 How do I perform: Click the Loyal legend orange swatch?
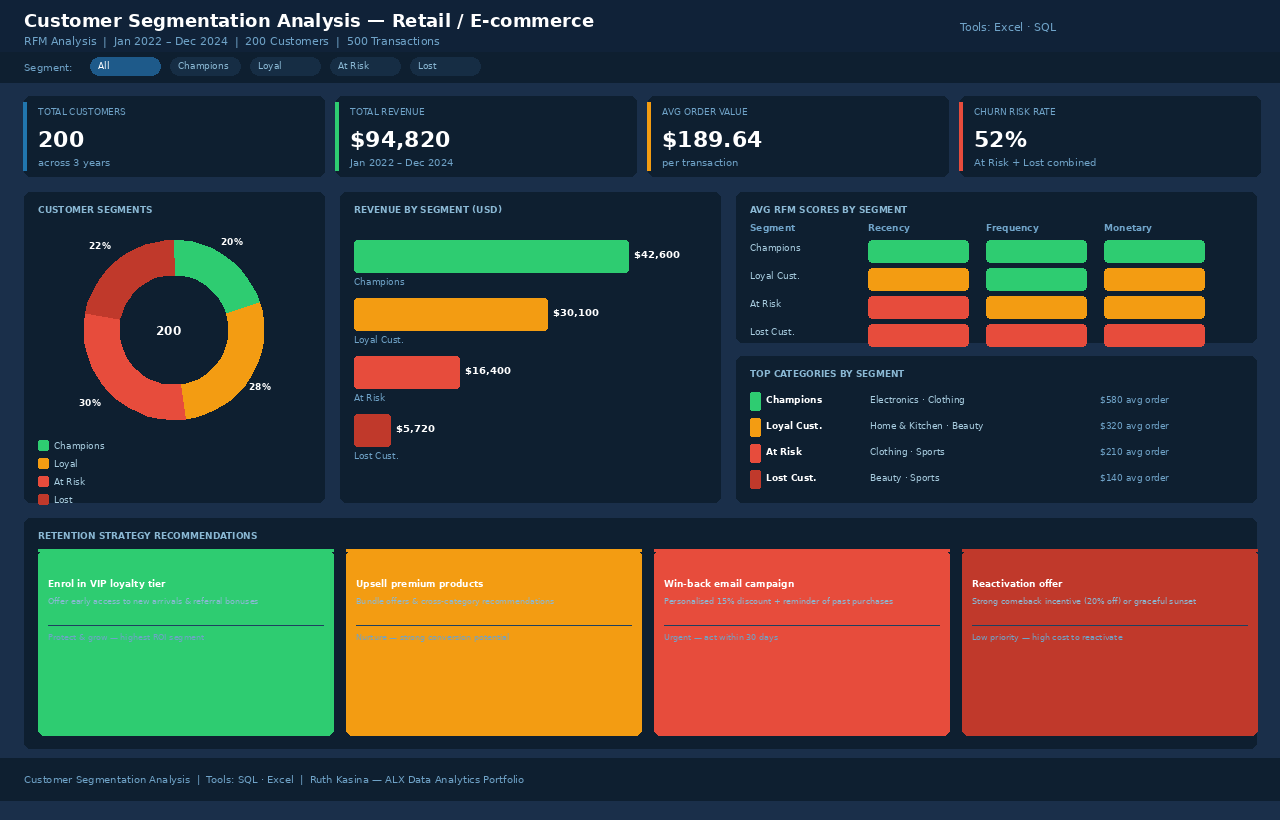(x=43, y=464)
